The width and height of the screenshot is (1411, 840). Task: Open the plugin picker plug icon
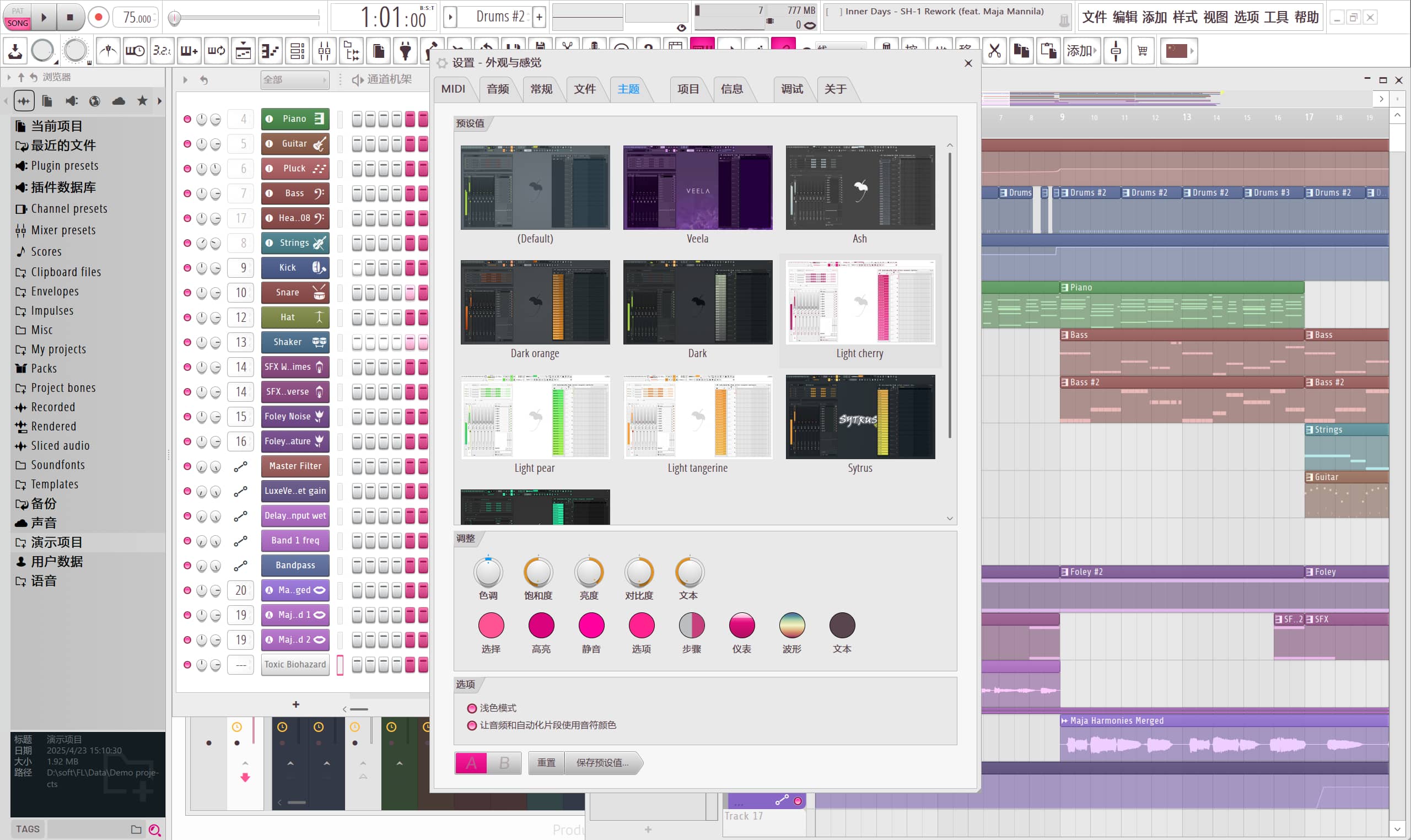[405, 51]
